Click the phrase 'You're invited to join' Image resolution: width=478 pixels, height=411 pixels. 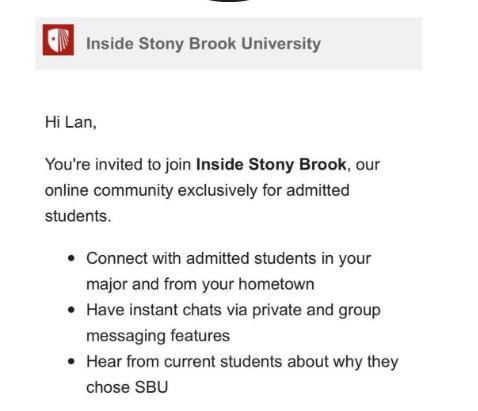(118, 165)
